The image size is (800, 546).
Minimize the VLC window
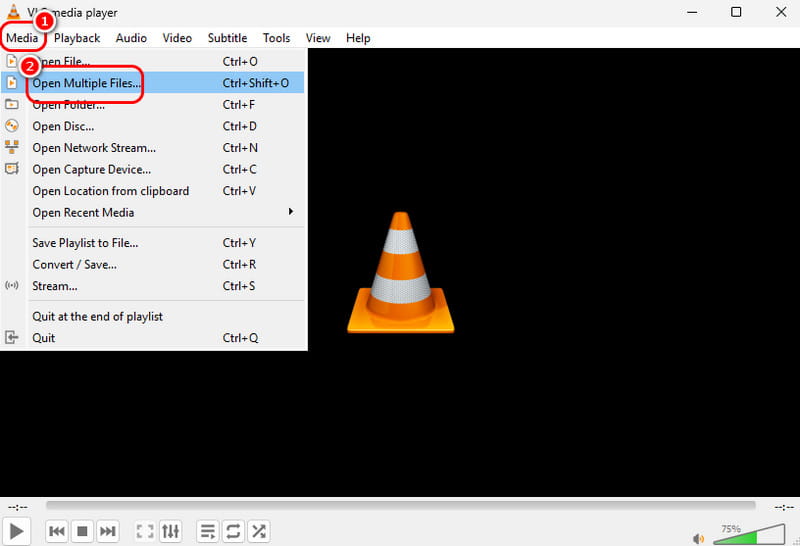tap(692, 12)
